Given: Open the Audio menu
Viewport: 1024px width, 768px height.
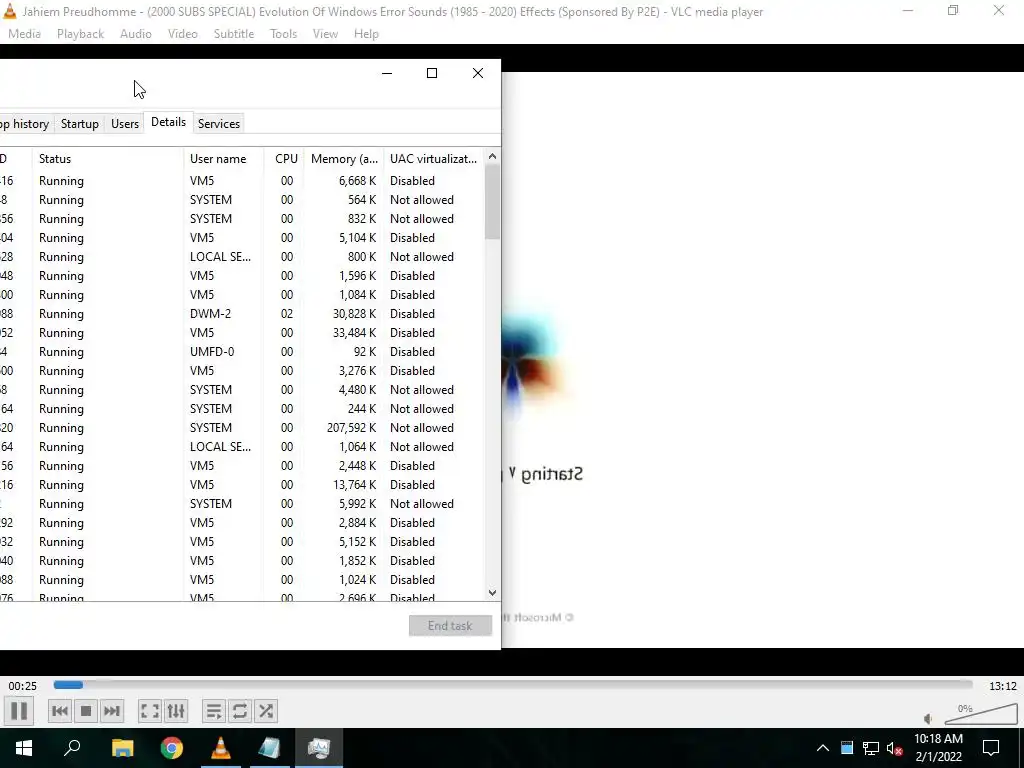Looking at the screenshot, I should pyautogui.click(x=136, y=34).
